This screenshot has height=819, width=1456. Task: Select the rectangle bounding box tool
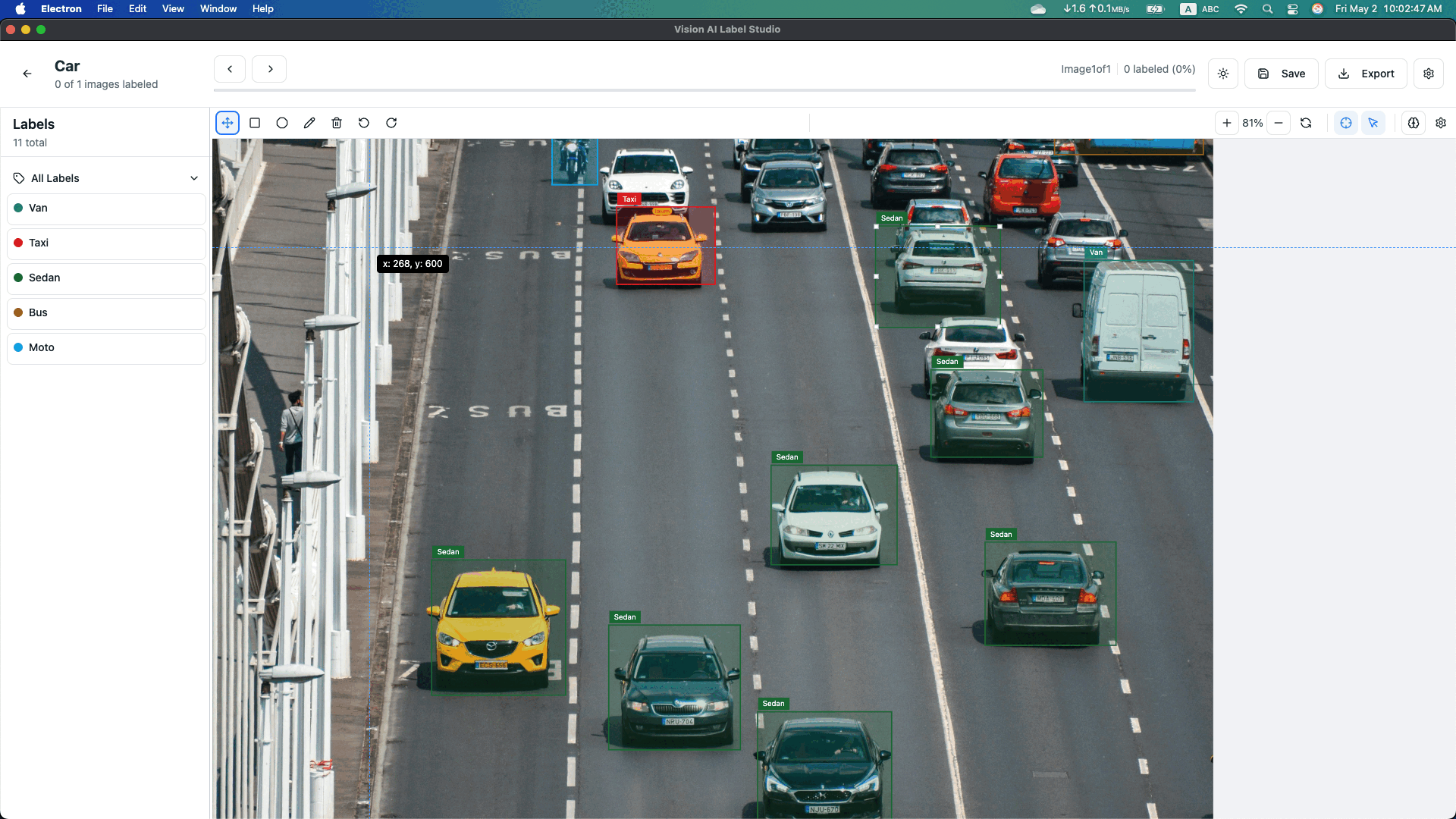pyautogui.click(x=255, y=123)
